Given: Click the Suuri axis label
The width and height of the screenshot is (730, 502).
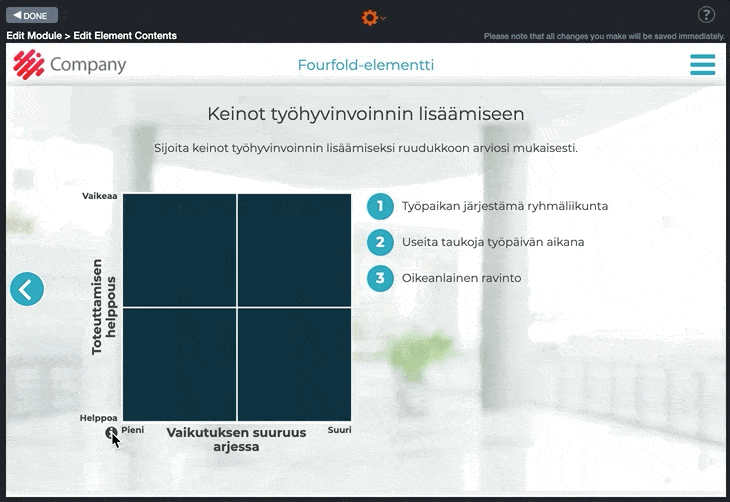Looking at the screenshot, I should (339, 430).
